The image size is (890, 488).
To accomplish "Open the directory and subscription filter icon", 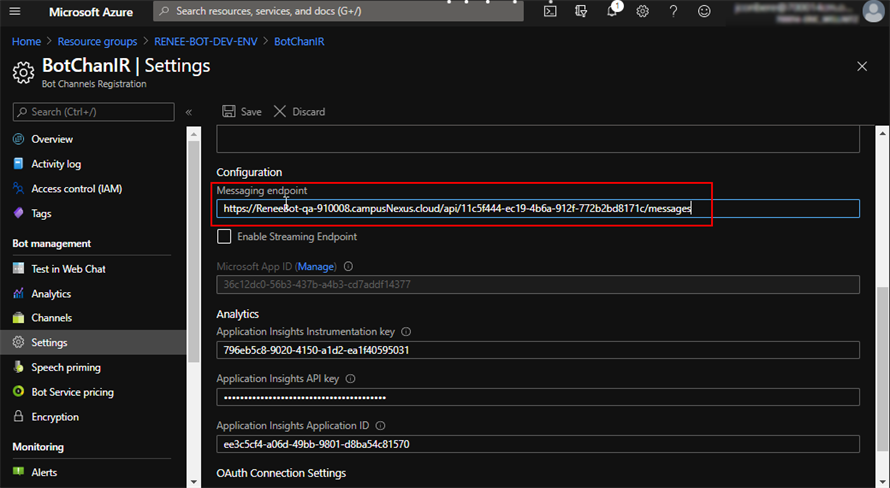I will pos(581,11).
